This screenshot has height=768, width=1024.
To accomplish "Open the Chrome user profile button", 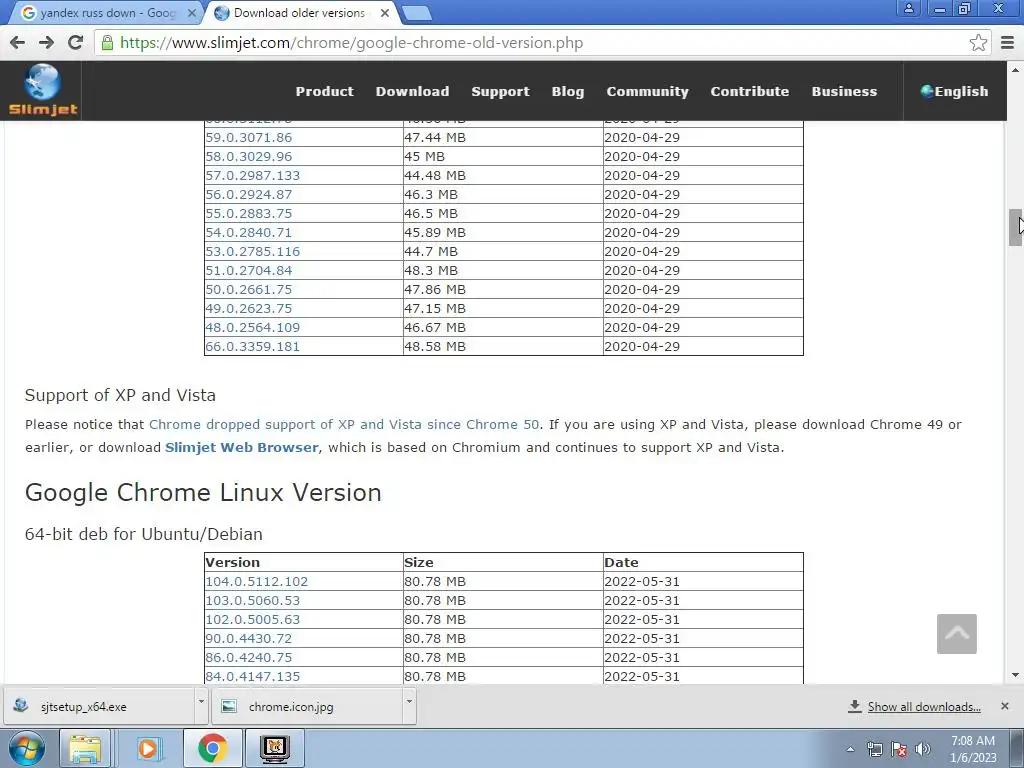I will (x=908, y=8).
